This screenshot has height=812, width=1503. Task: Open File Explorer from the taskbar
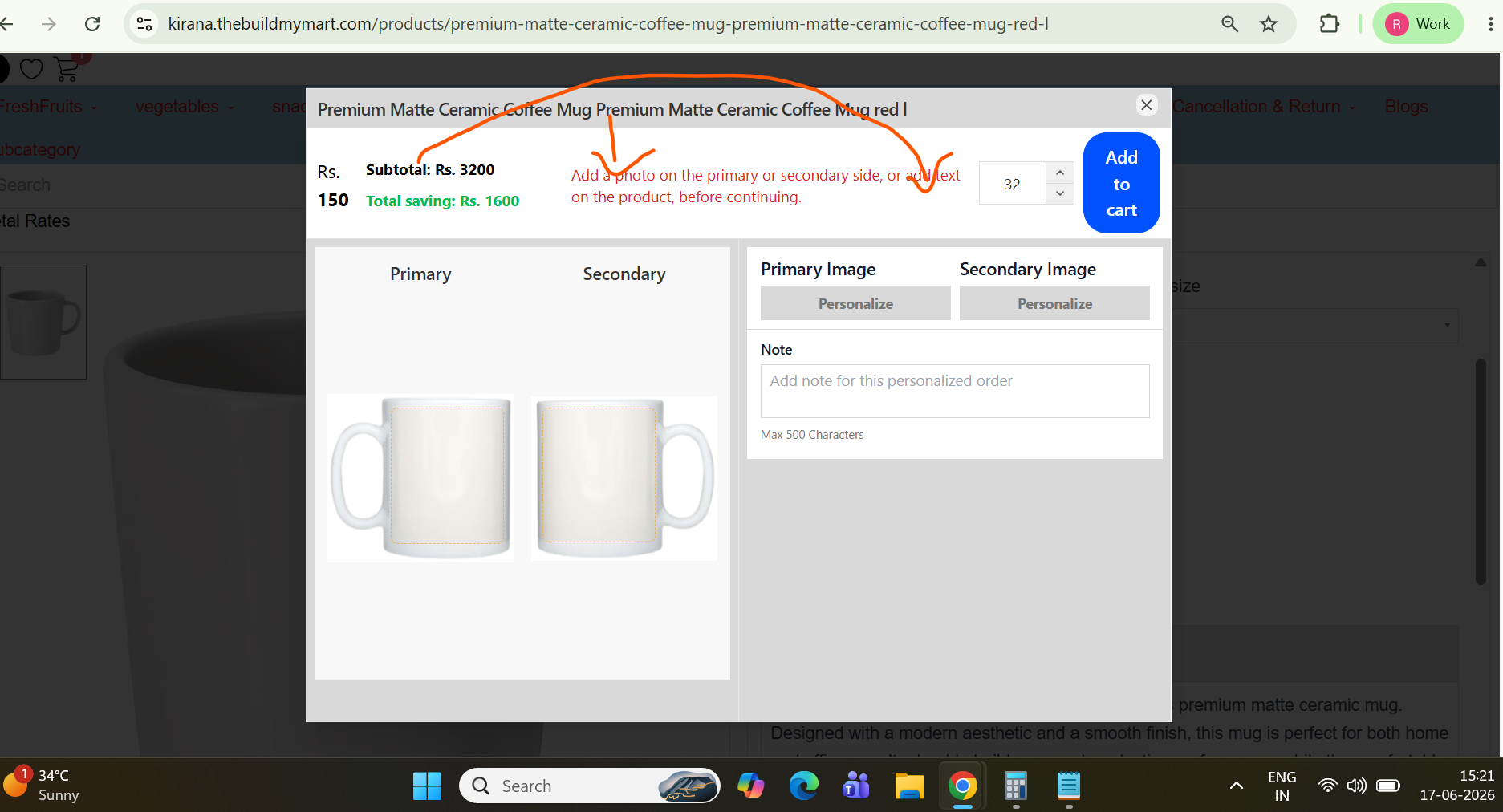pos(910,786)
